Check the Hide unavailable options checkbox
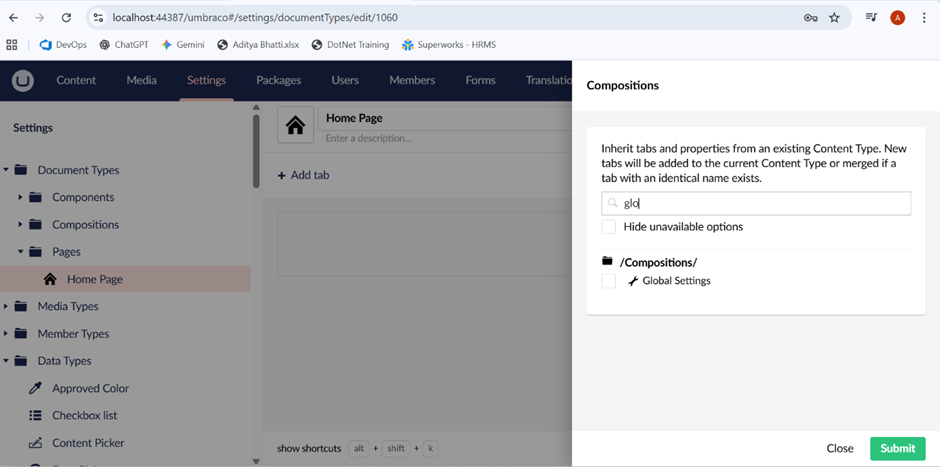Viewport: 940px width, 467px height. (x=608, y=227)
